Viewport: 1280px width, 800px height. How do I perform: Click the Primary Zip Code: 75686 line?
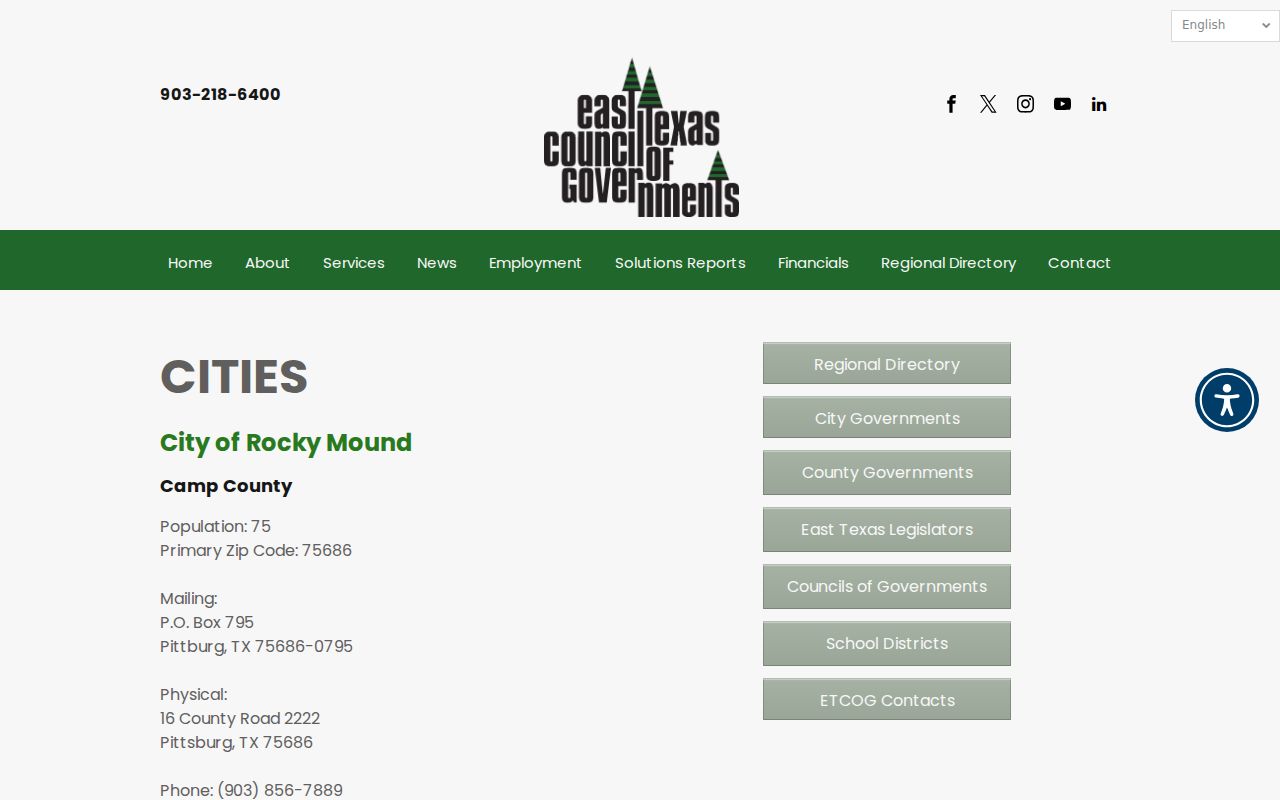pyautogui.click(x=256, y=550)
